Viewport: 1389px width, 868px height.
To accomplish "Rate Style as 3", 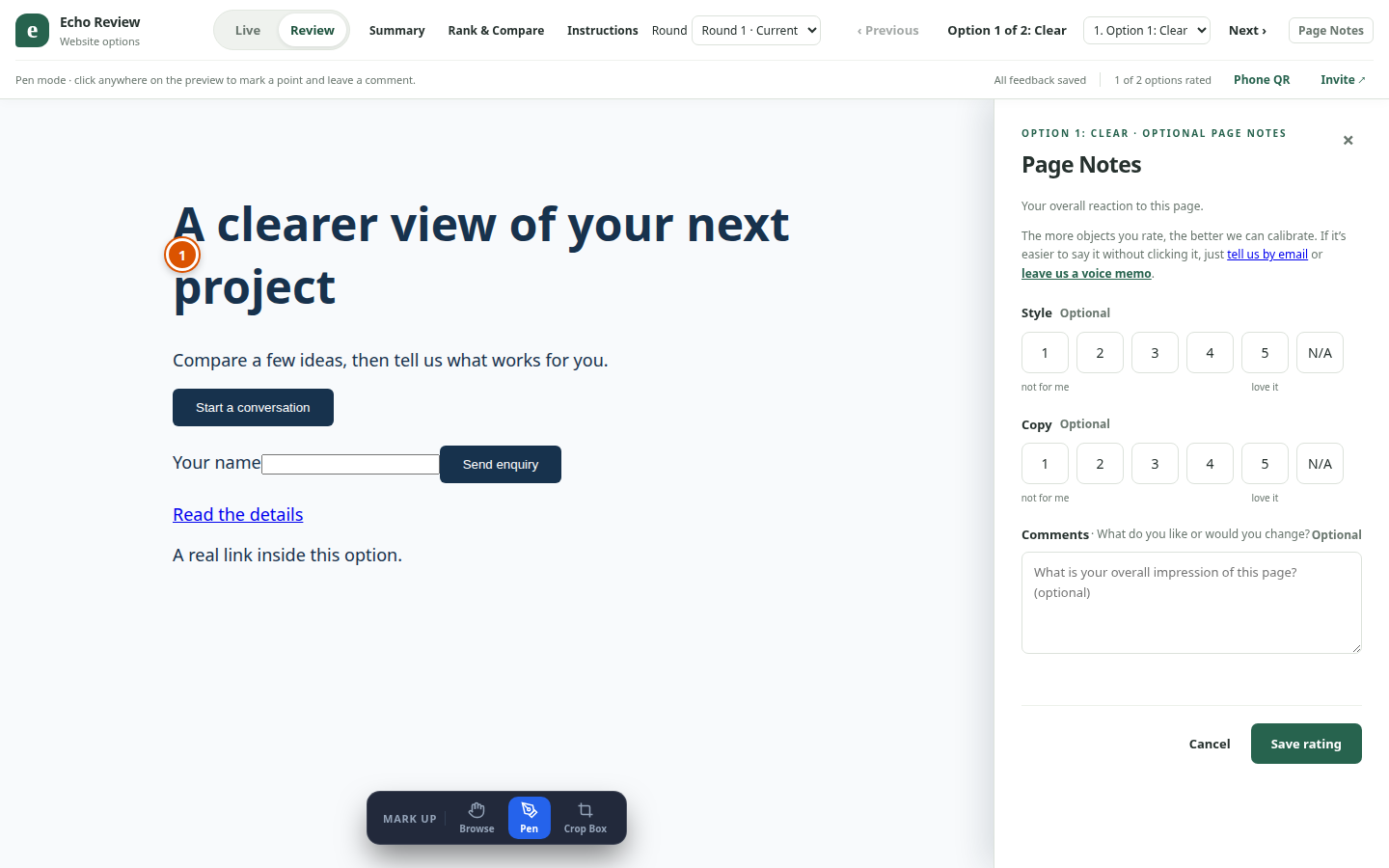I will click(x=1155, y=353).
